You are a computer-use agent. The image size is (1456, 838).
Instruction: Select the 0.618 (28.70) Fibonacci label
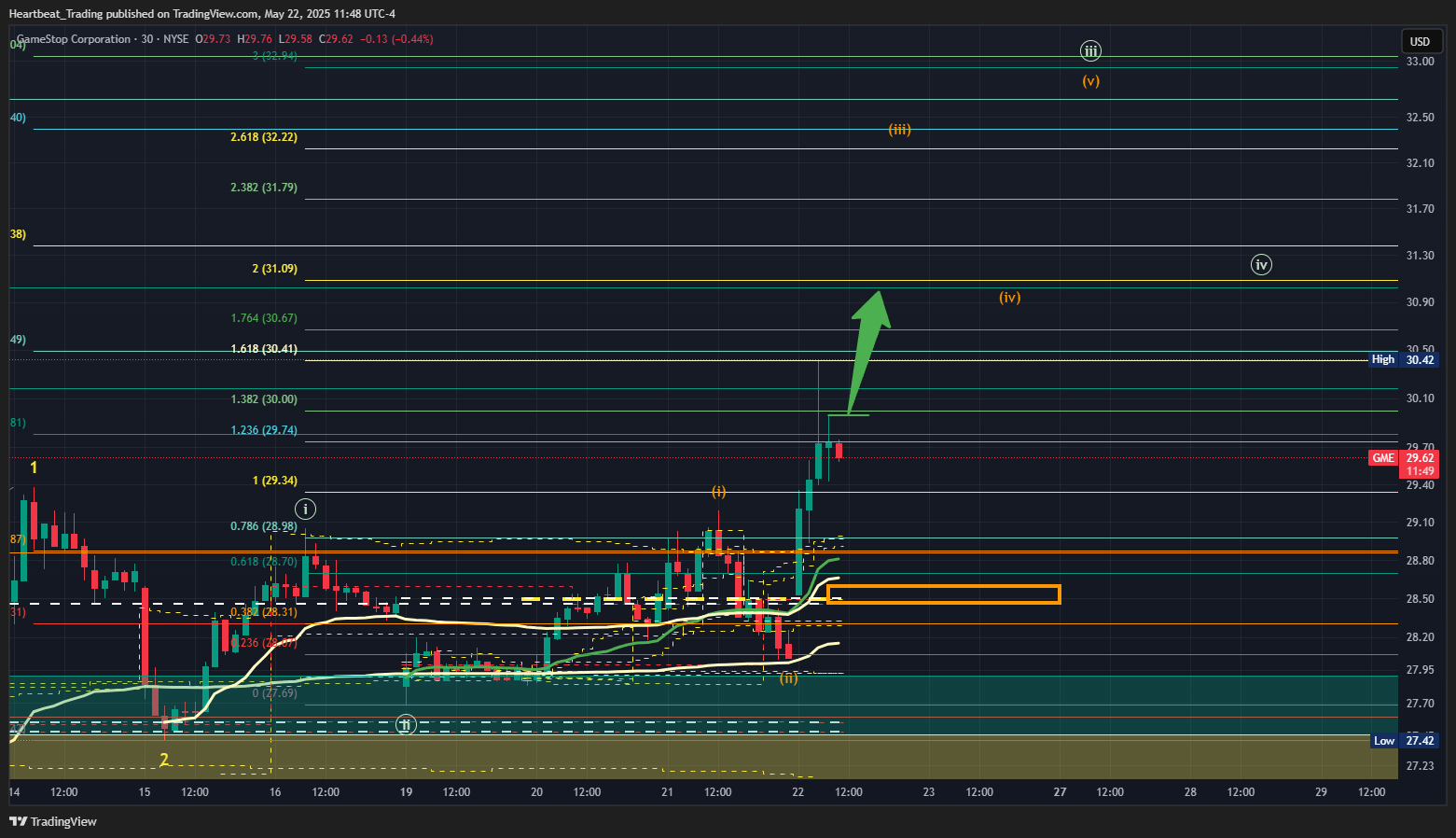(x=264, y=562)
